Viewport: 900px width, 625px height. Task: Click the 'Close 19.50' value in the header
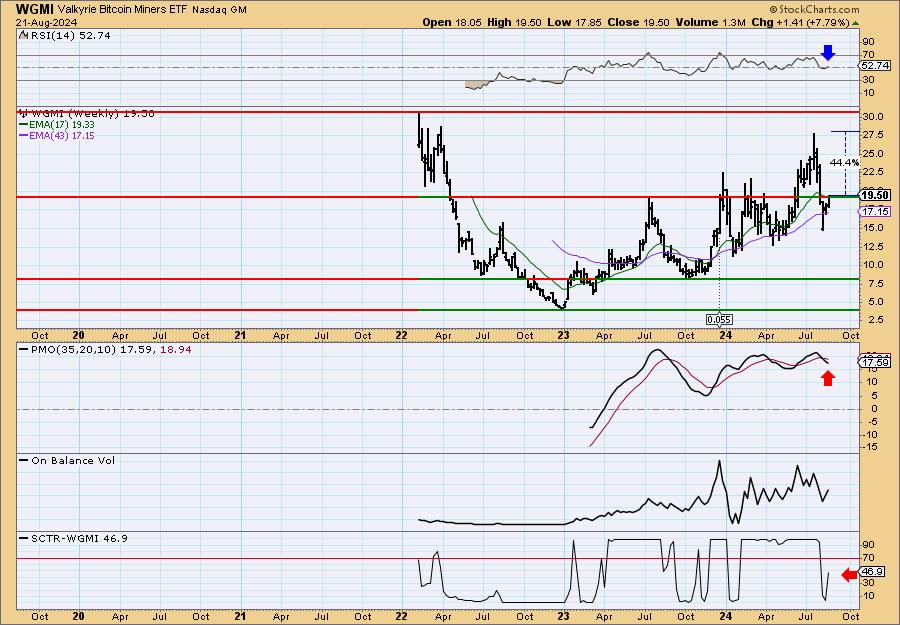[x=639, y=22]
